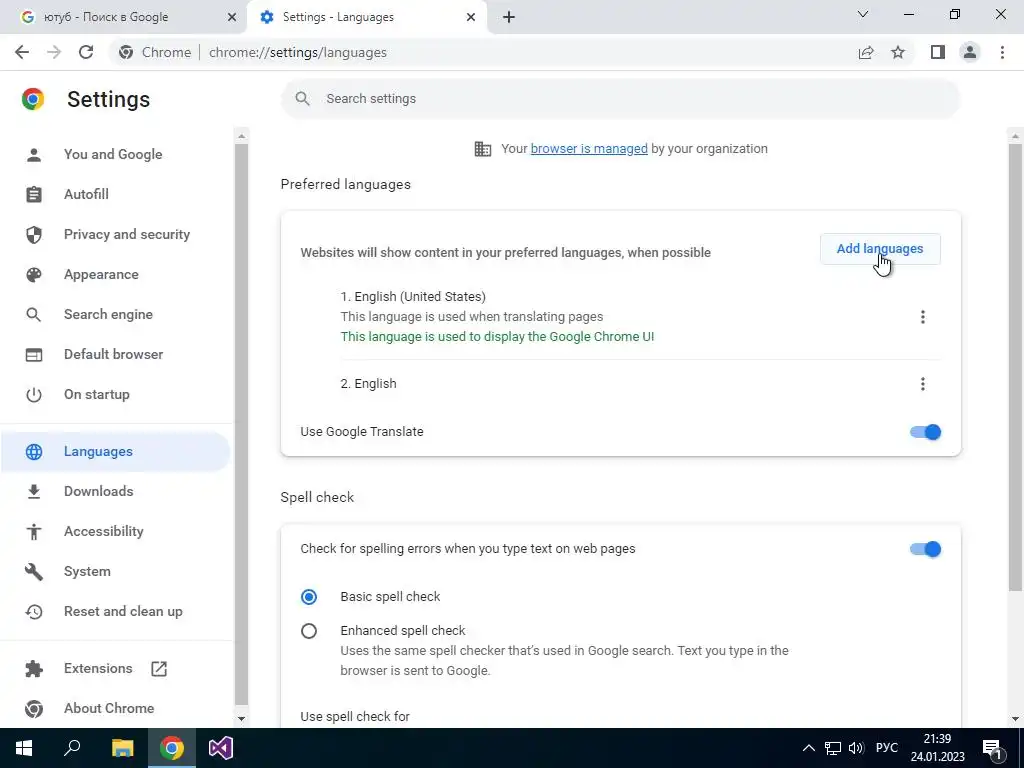Click the address bar URL
The height and width of the screenshot is (768, 1024).
click(x=298, y=52)
